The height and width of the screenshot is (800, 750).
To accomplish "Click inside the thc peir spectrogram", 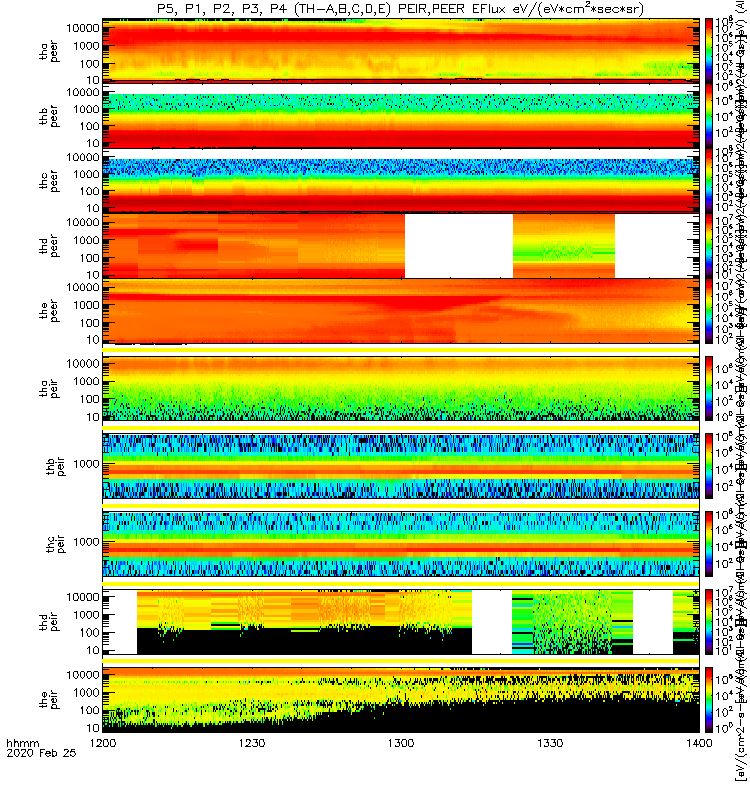I will [401, 544].
